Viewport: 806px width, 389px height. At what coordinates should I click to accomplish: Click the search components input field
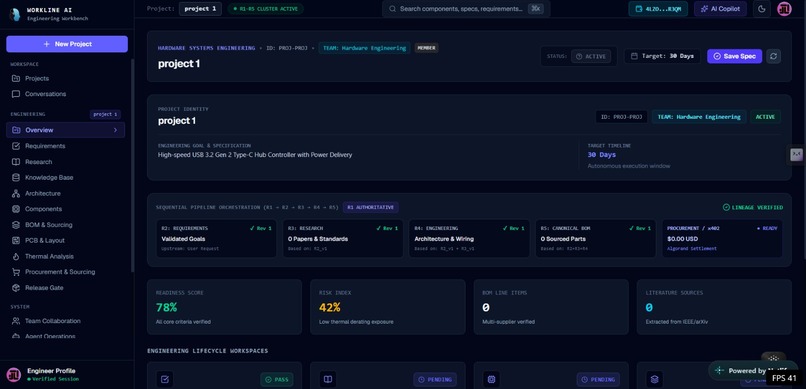(x=466, y=9)
